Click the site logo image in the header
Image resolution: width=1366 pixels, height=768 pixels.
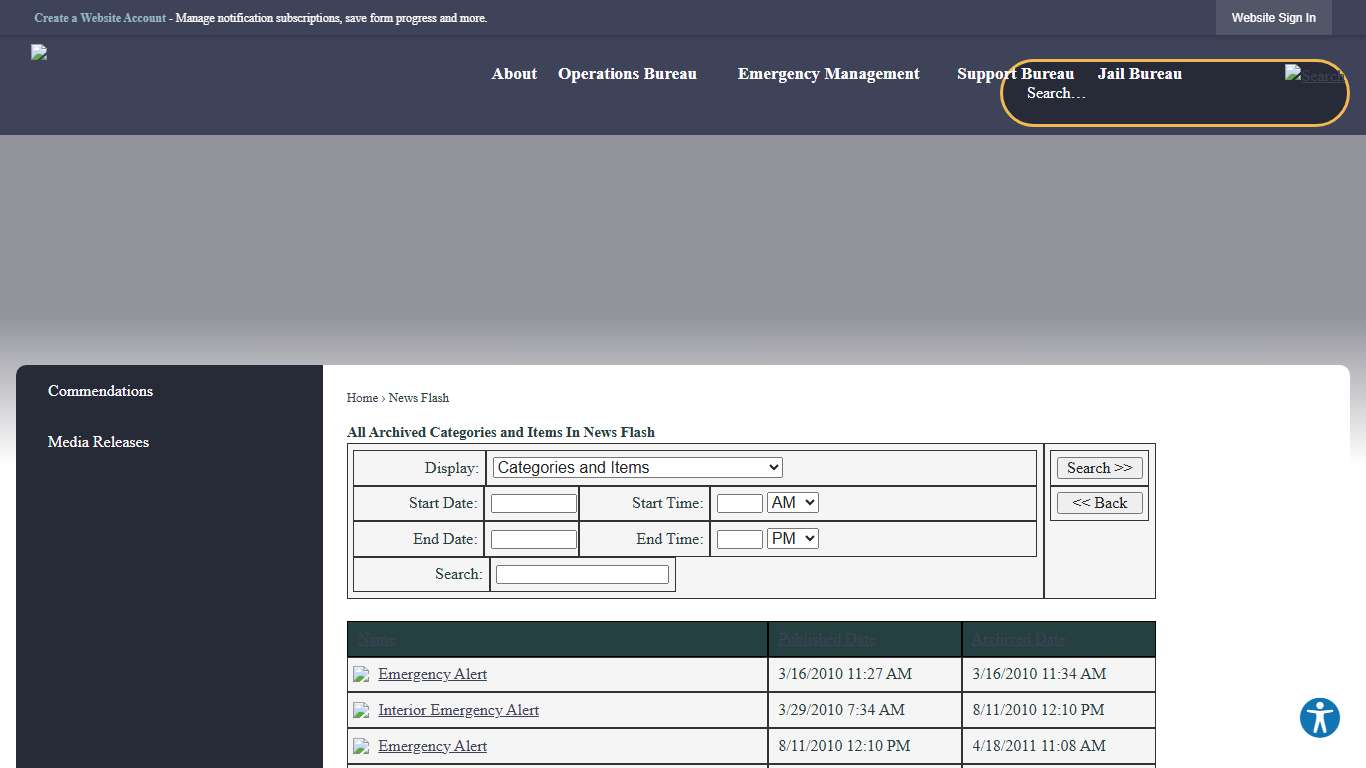click(x=39, y=53)
